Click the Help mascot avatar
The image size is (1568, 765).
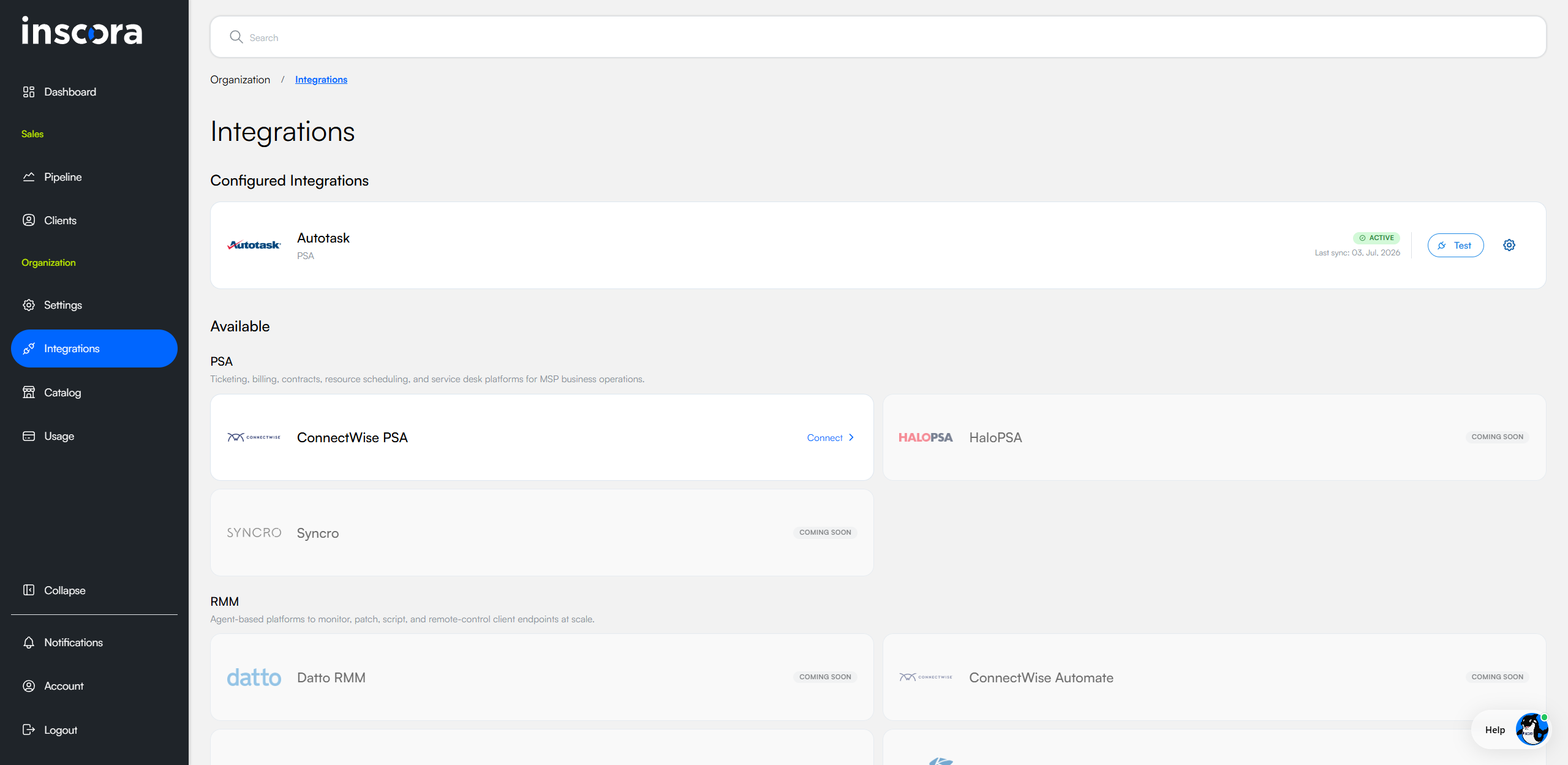pyautogui.click(x=1532, y=729)
